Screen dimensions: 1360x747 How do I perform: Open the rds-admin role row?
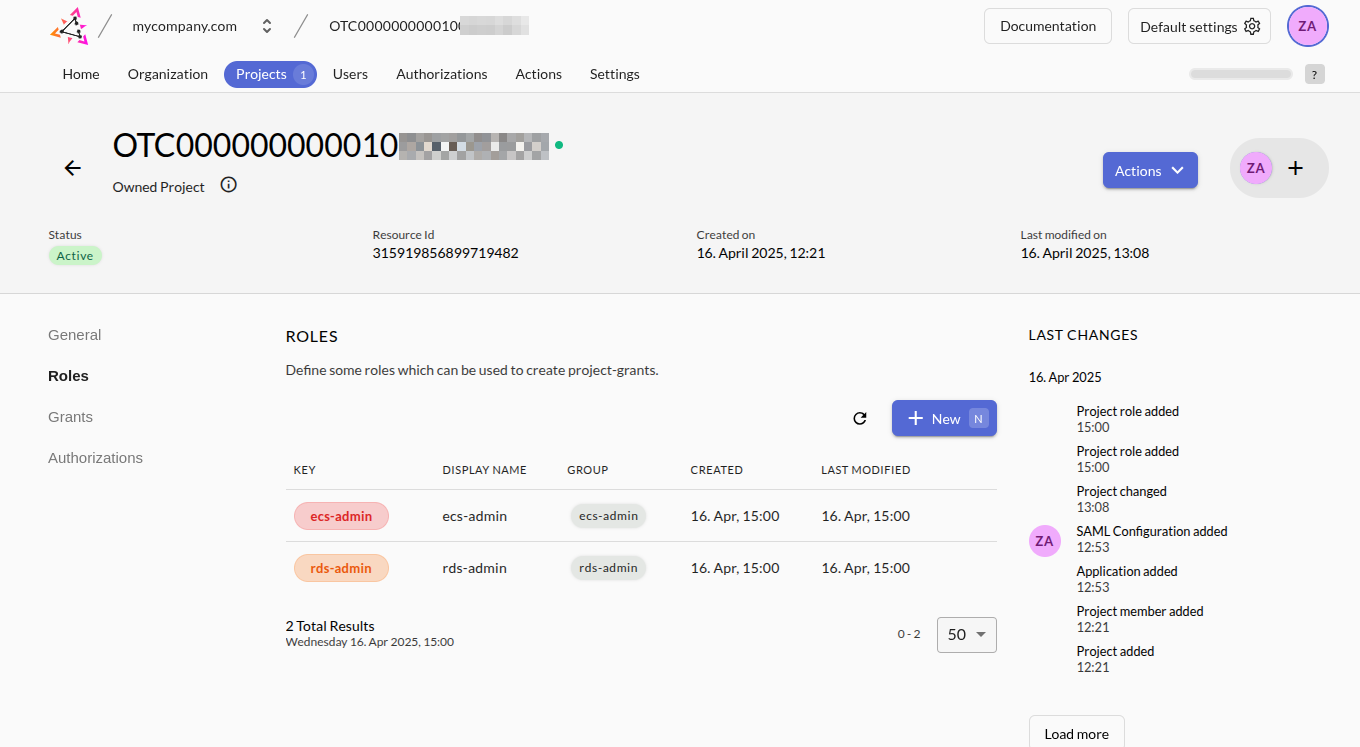click(640, 568)
